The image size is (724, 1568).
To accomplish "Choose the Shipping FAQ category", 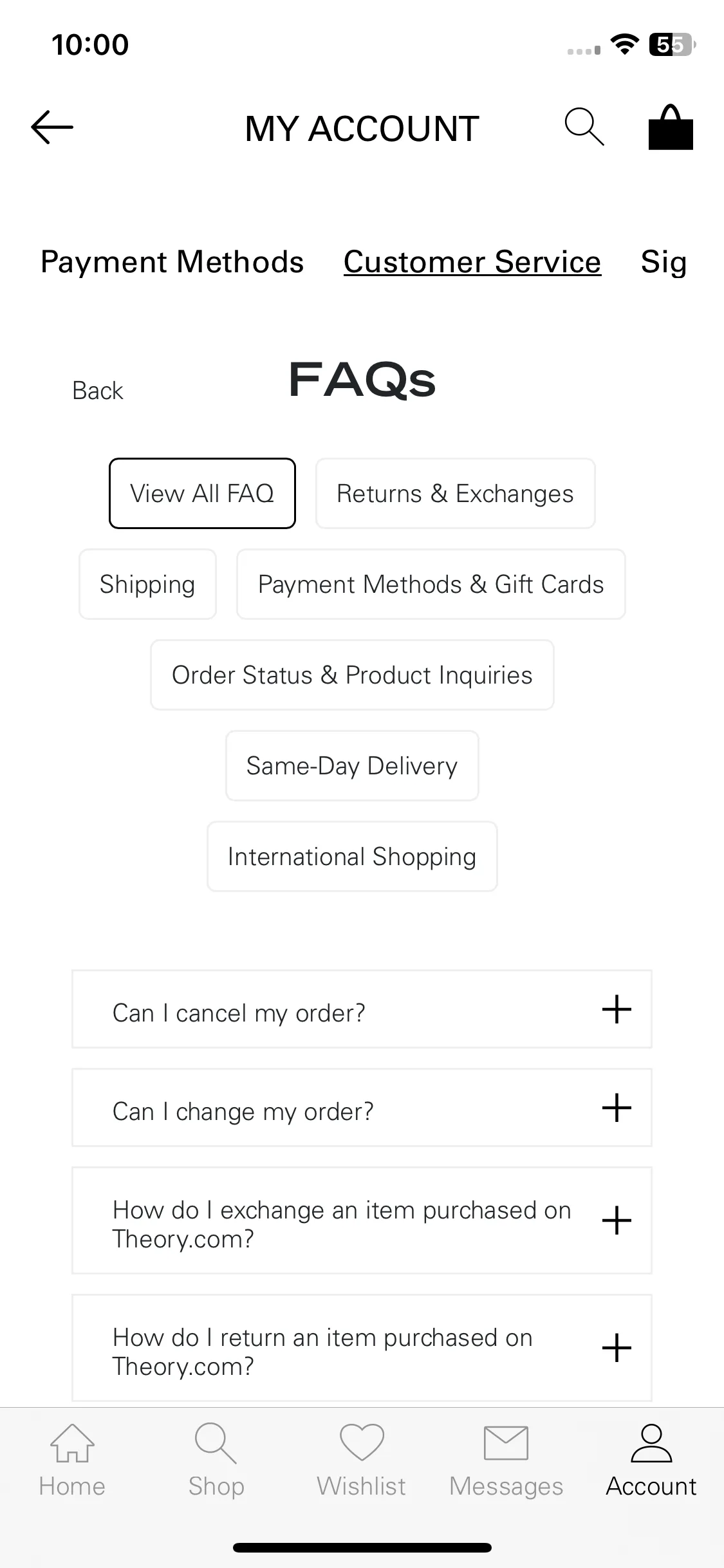I will (147, 584).
